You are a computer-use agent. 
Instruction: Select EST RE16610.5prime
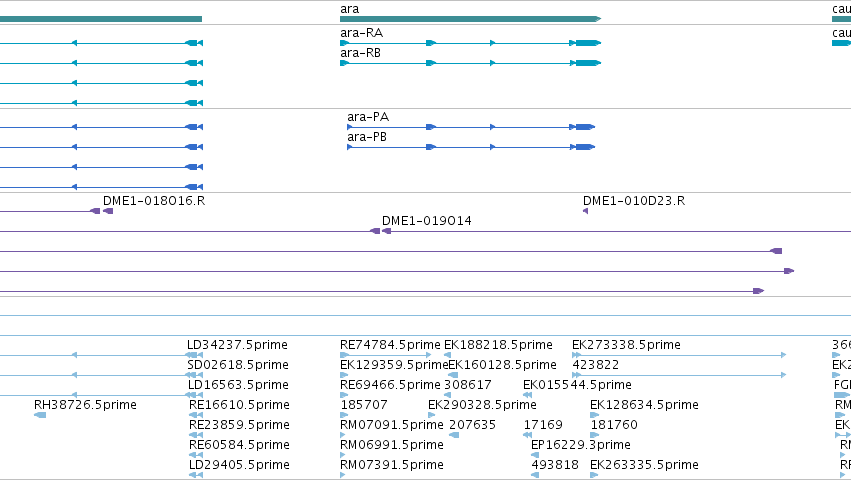[239, 405]
